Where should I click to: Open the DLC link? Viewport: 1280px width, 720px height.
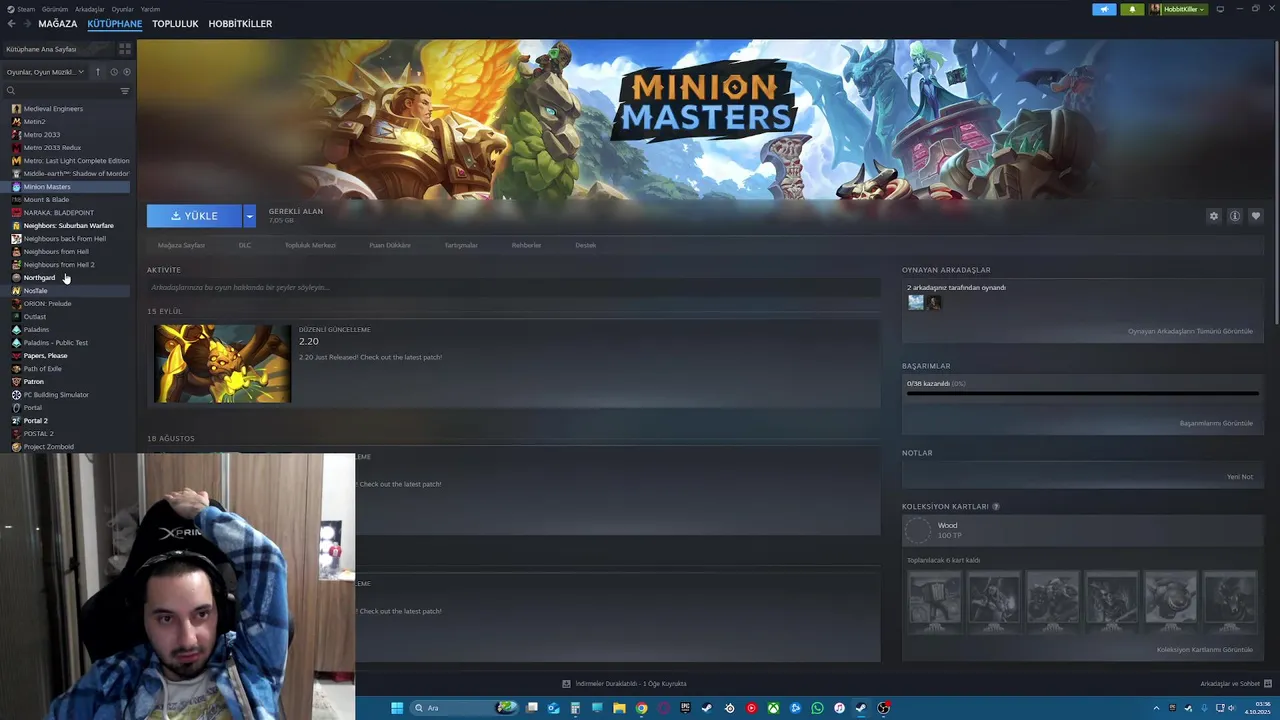(x=245, y=245)
